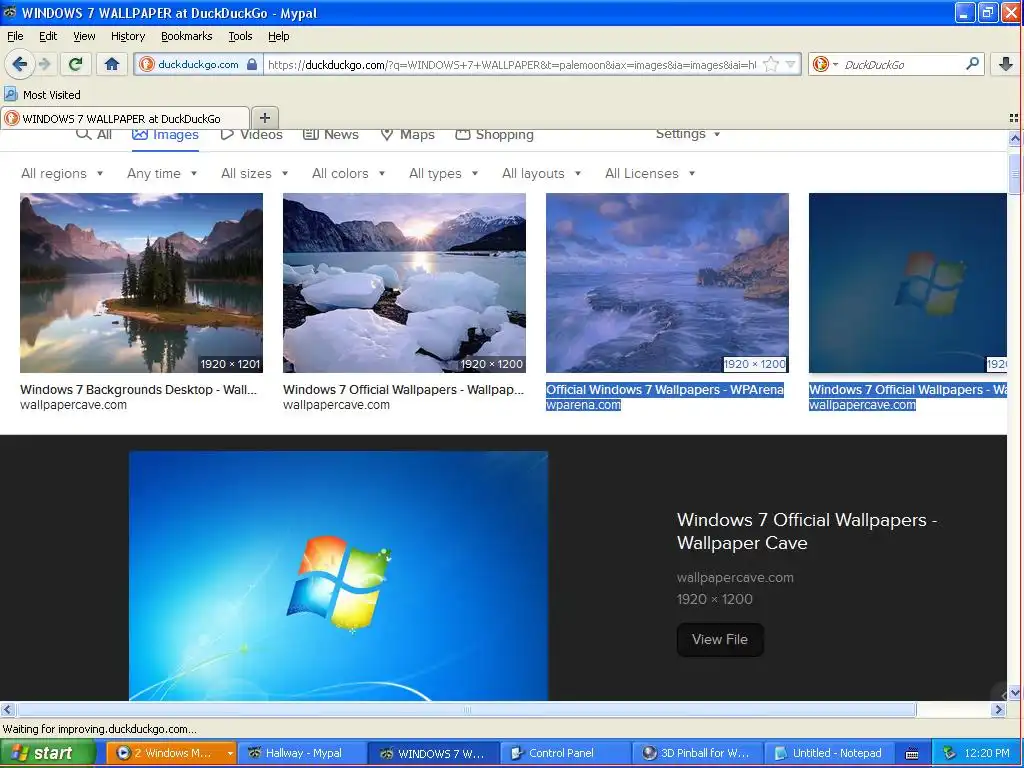Expand the All layouts filter
This screenshot has height=768, width=1024.
click(x=541, y=173)
